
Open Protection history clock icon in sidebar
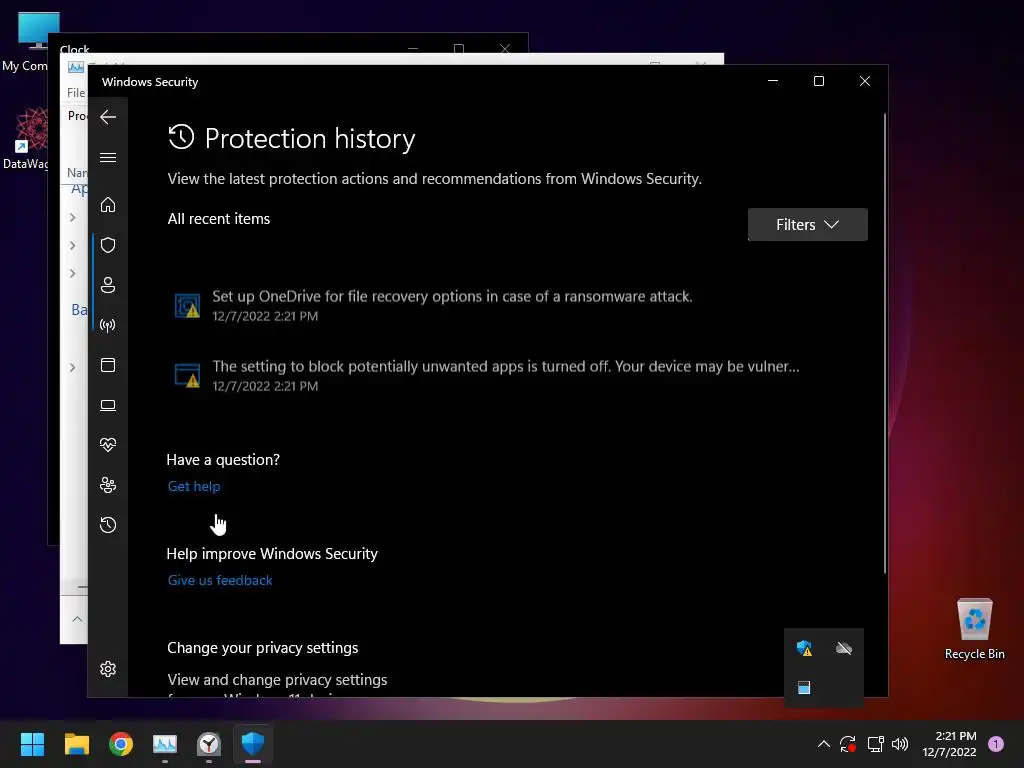tap(108, 524)
